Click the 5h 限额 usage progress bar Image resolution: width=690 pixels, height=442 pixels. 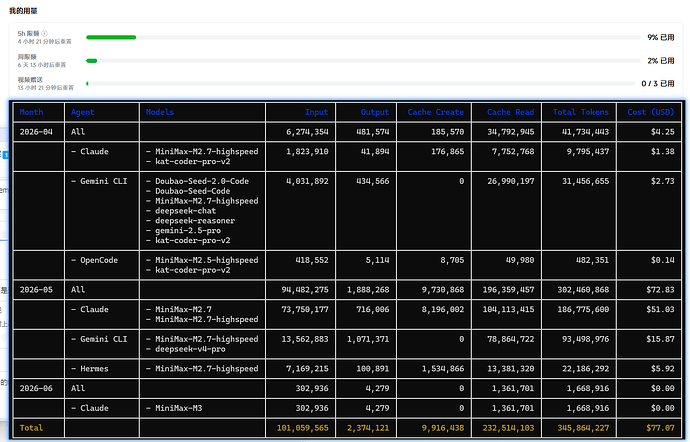tap(363, 37)
